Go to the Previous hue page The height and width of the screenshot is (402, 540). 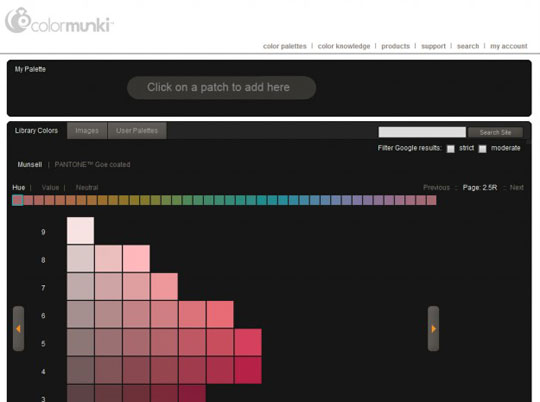pyautogui.click(x=436, y=187)
